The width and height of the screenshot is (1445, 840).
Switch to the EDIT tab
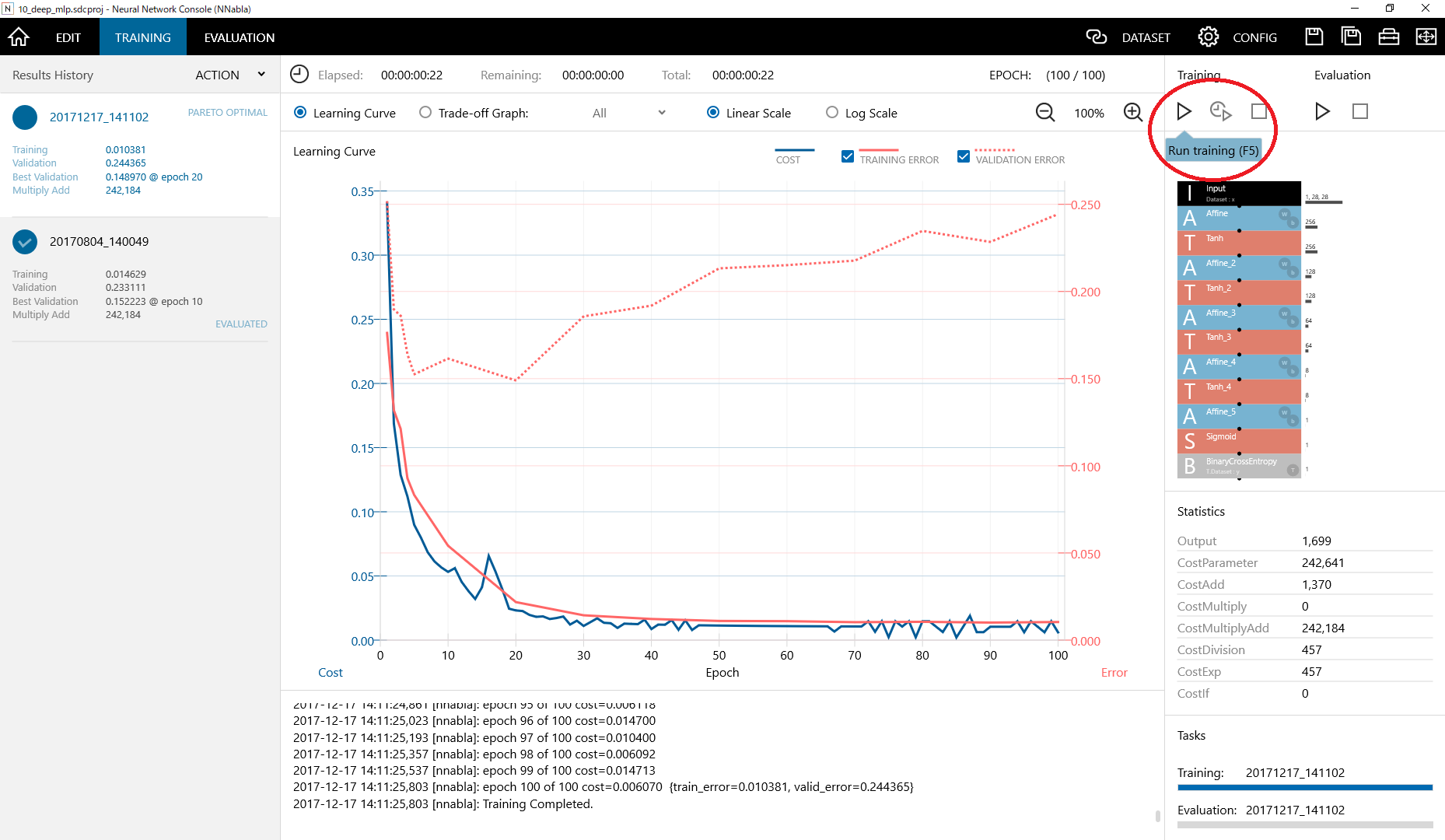pos(68,37)
